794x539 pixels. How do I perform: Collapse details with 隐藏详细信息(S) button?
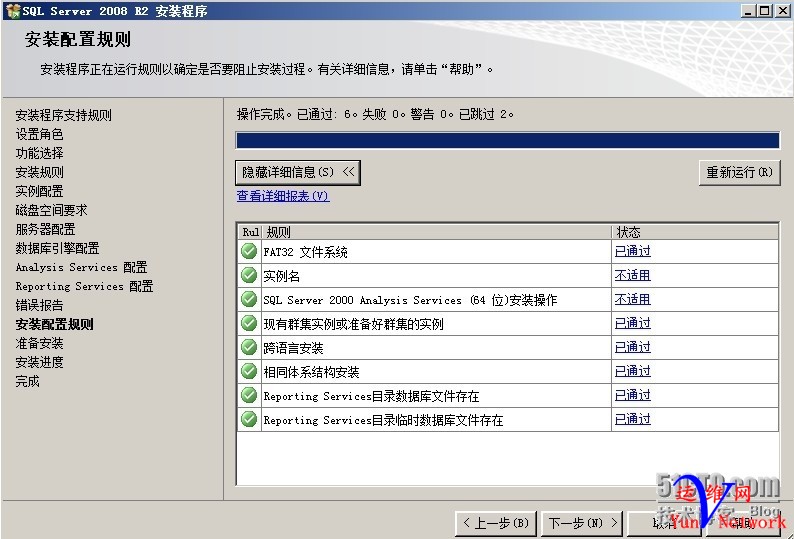coord(298,172)
